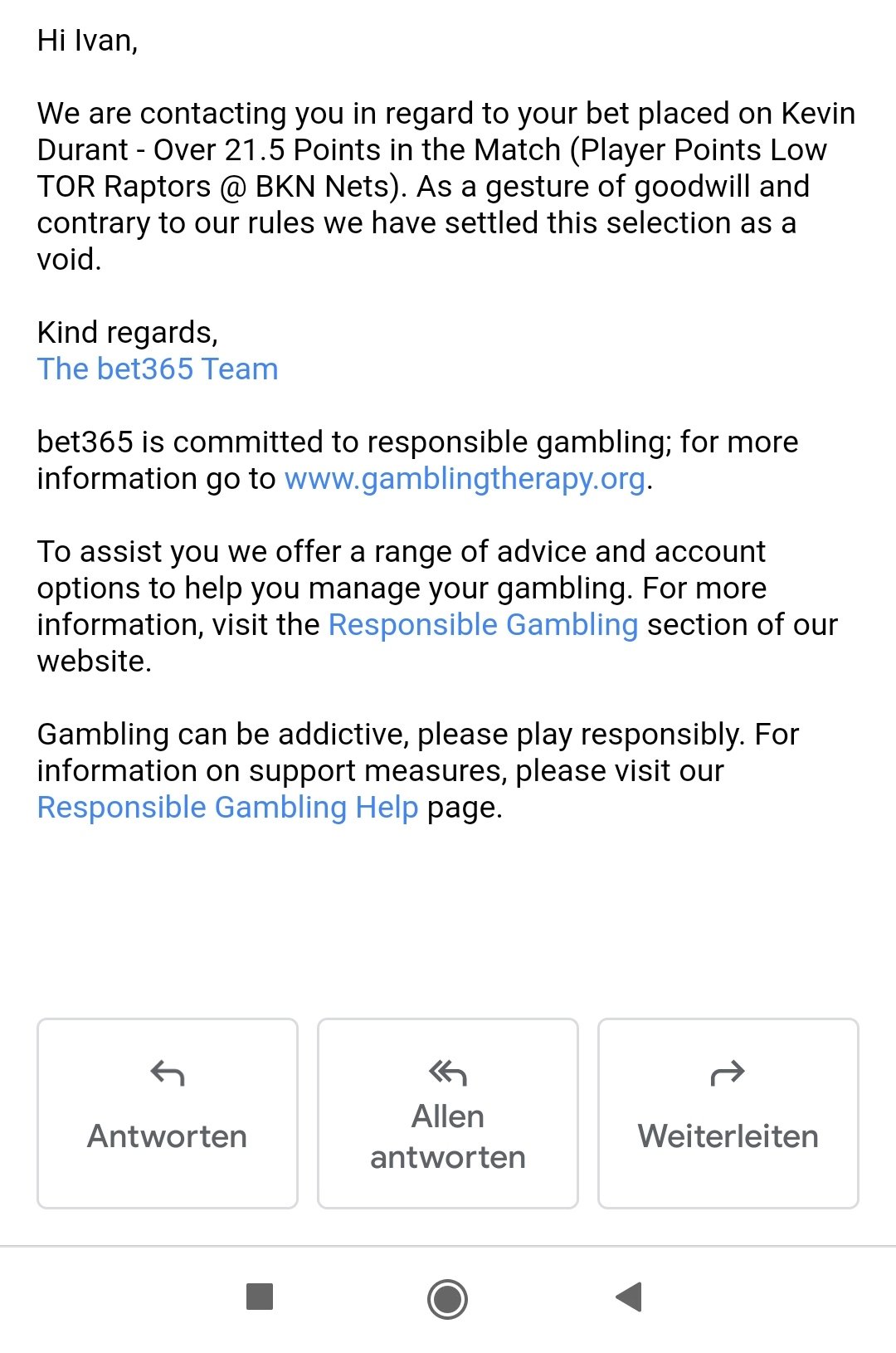Viewport: 896px width, 1353px height.
Task: Tap the word void ending the first paragraph
Action: point(69,260)
